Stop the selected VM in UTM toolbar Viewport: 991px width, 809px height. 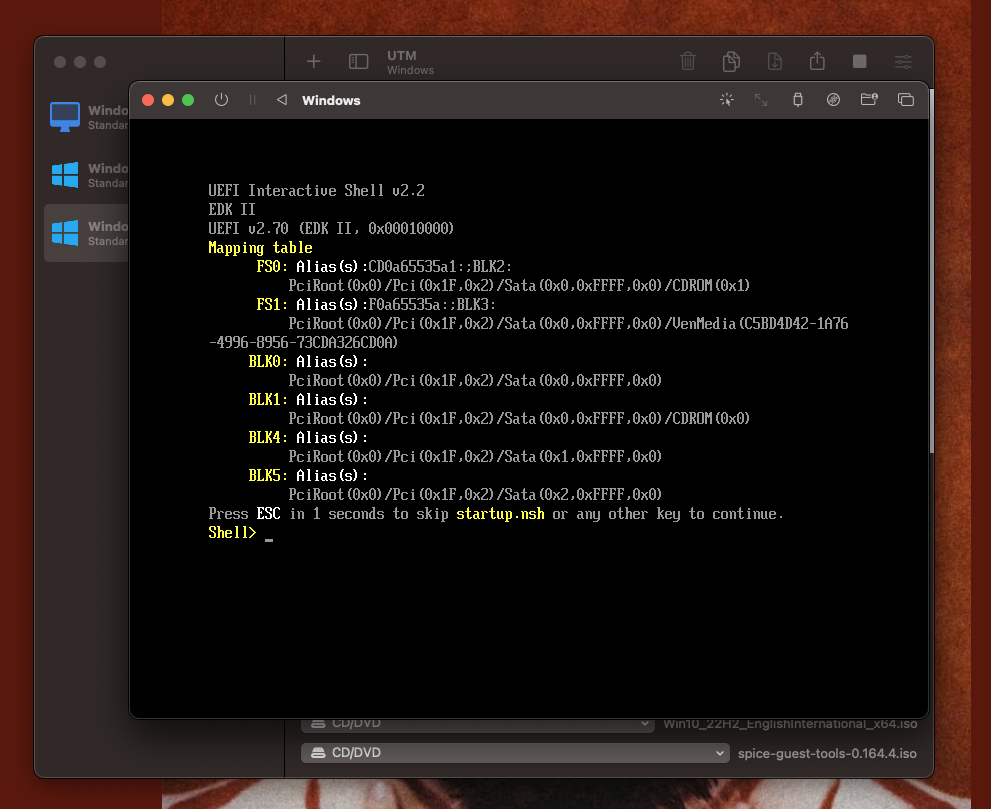click(860, 61)
